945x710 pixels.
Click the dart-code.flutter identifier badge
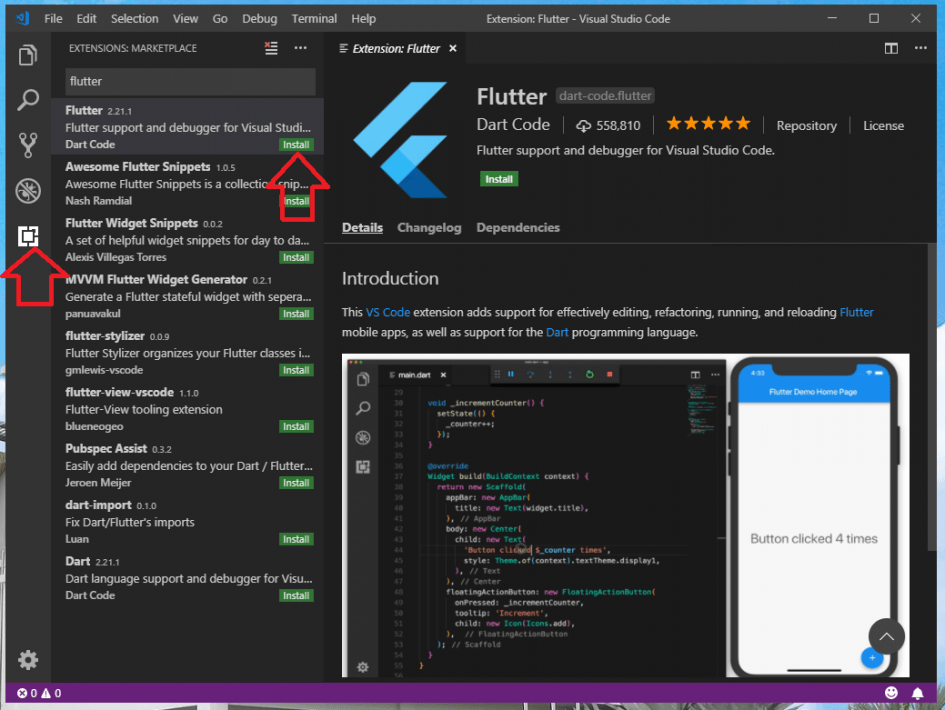tap(605, 96)
